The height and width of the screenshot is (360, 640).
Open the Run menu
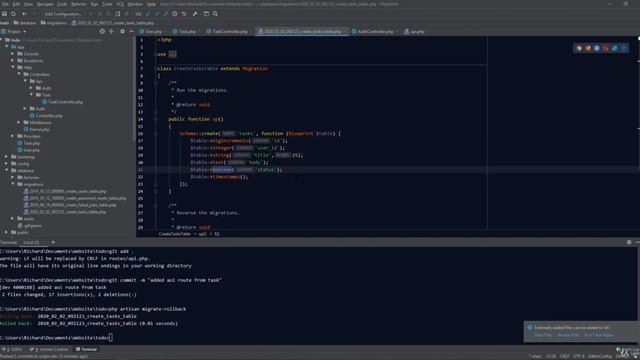point(94,4)
